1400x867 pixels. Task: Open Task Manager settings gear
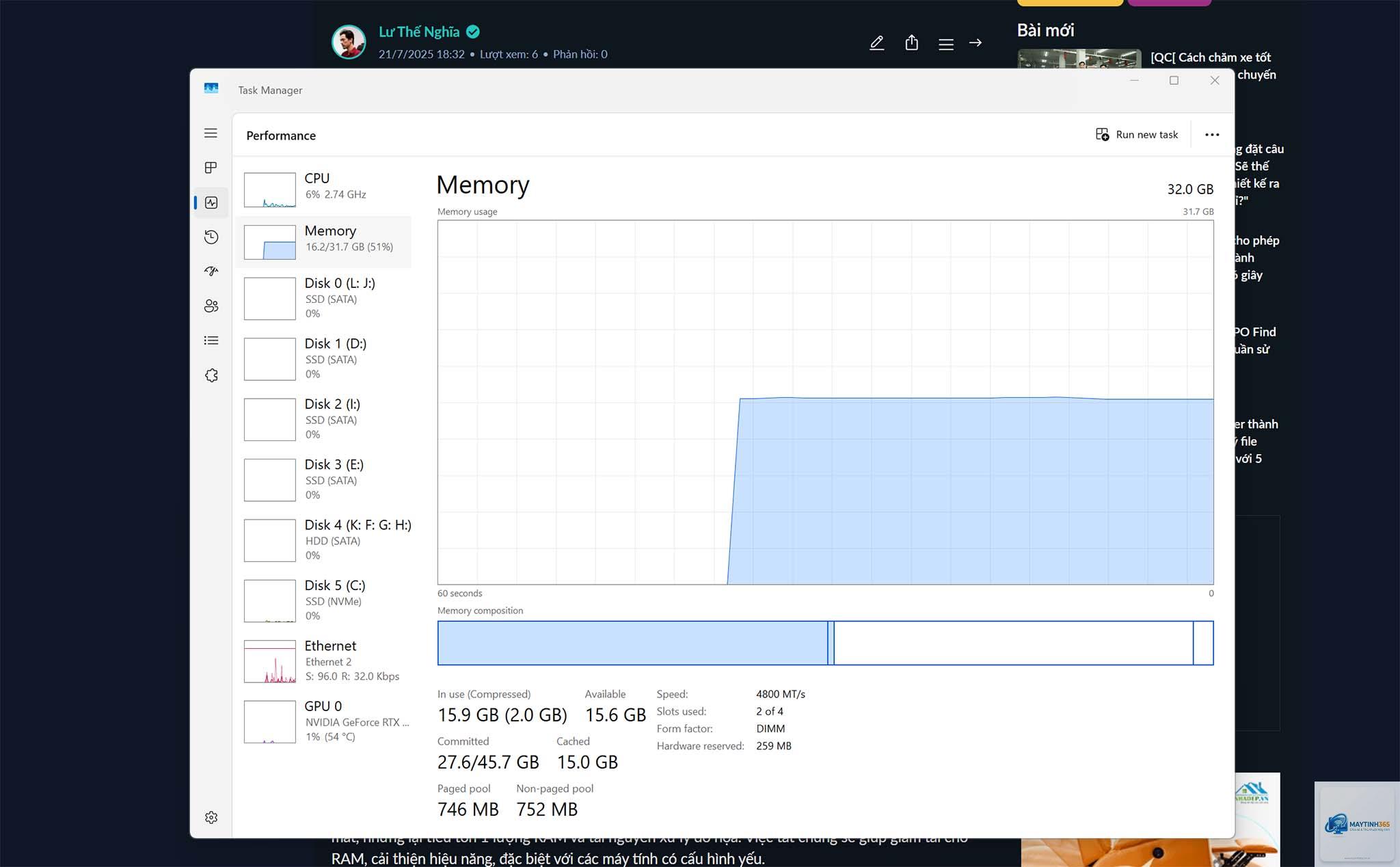(x=211, y=818)
